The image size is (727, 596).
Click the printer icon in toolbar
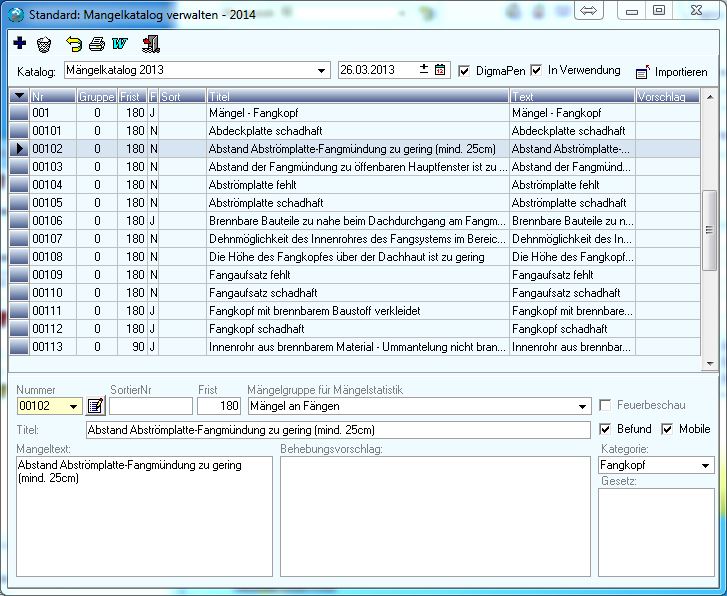point(96,45)
